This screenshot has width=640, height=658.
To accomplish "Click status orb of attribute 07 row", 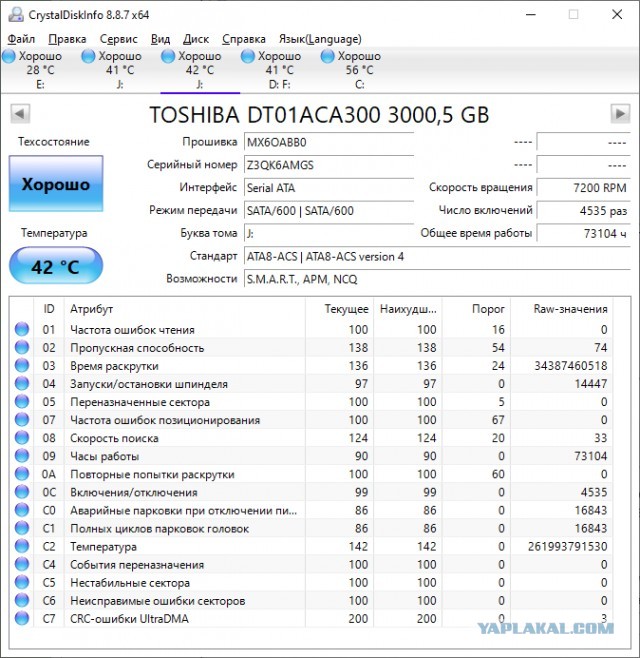I will point(22,419).
